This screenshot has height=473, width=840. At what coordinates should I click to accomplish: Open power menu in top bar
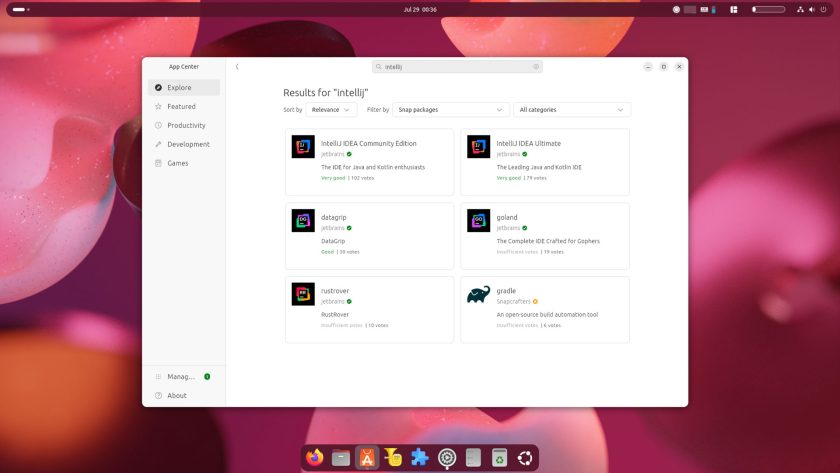tap(823, 9)
